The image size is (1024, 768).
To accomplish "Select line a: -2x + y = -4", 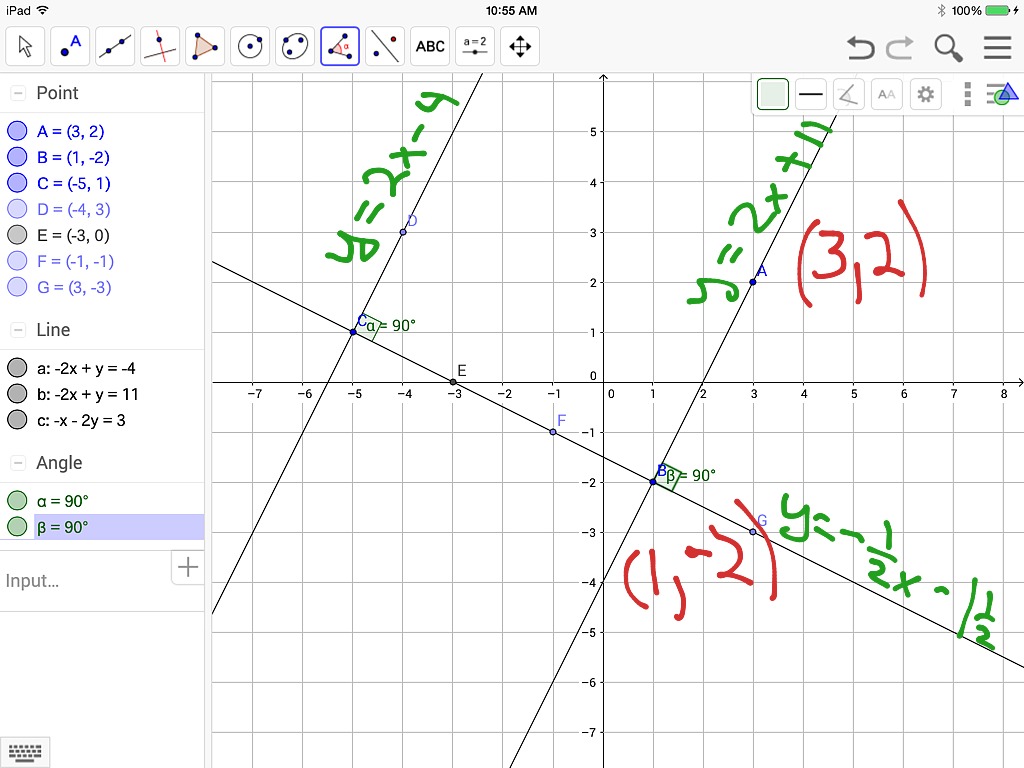I will (86, 368).
